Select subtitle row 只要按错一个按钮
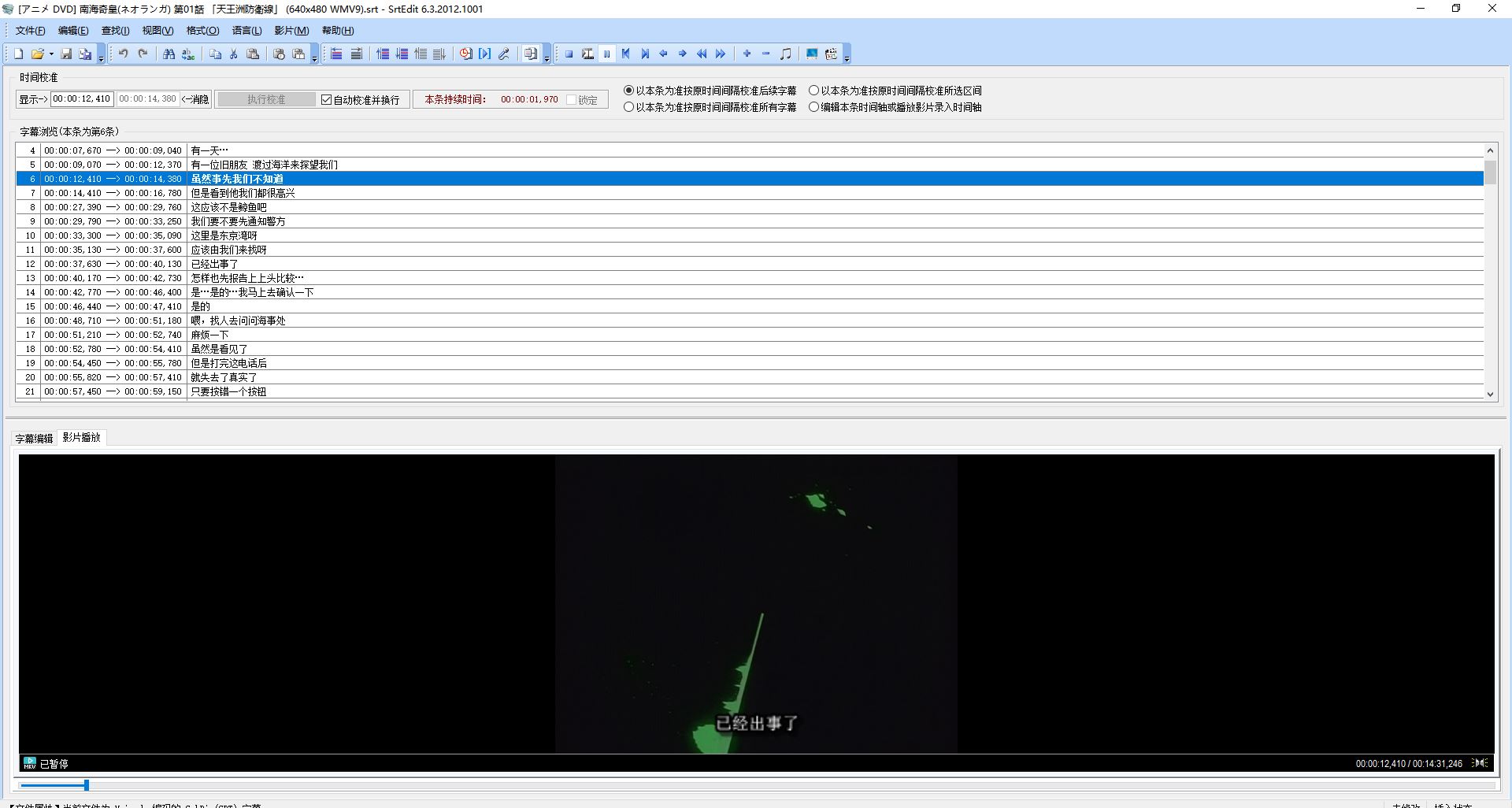Screen dimensions: 1512x808 [x=750, y=391]
